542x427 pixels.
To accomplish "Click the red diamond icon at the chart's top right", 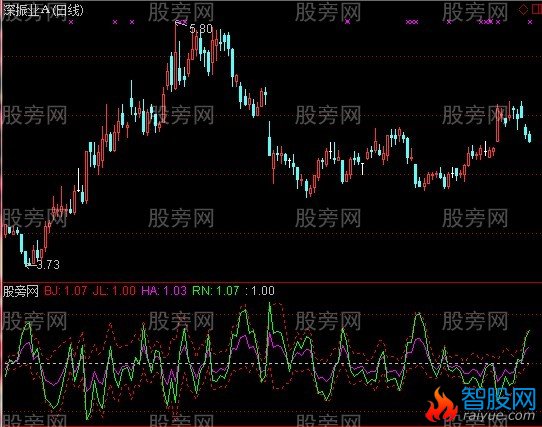I will 523,10.
